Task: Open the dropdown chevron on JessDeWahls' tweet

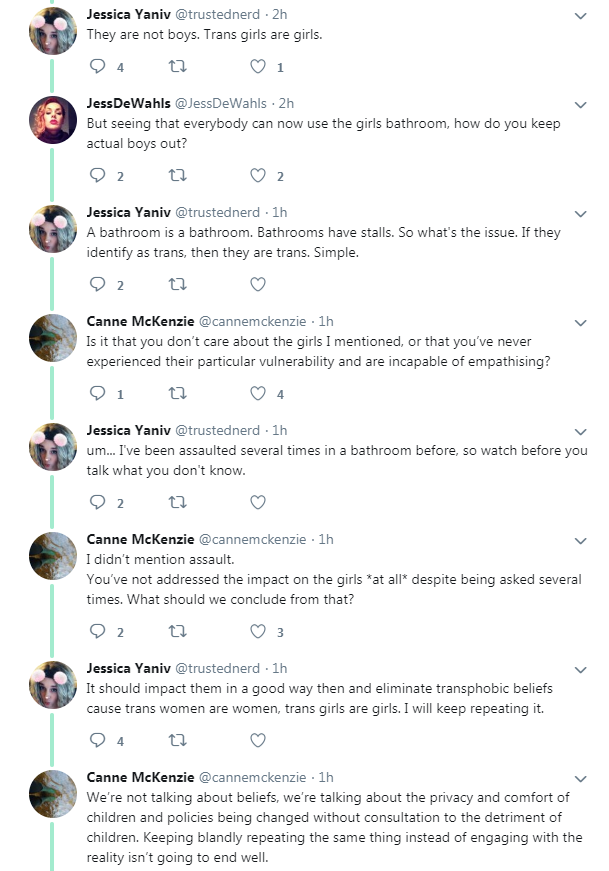Action: (581, 105)
